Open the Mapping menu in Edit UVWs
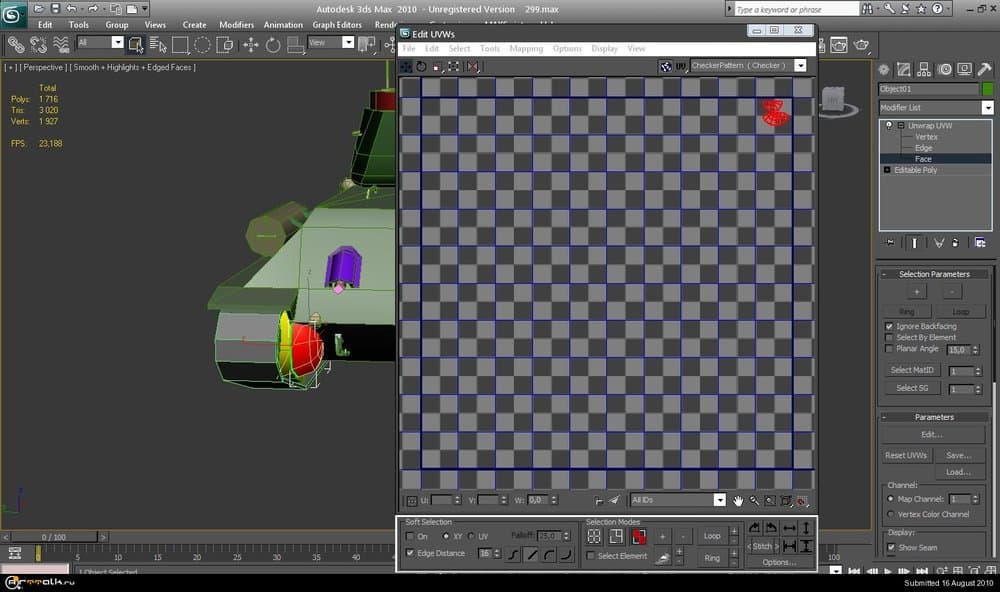Screen dimensions: 1000x592 tap(525, 48)
